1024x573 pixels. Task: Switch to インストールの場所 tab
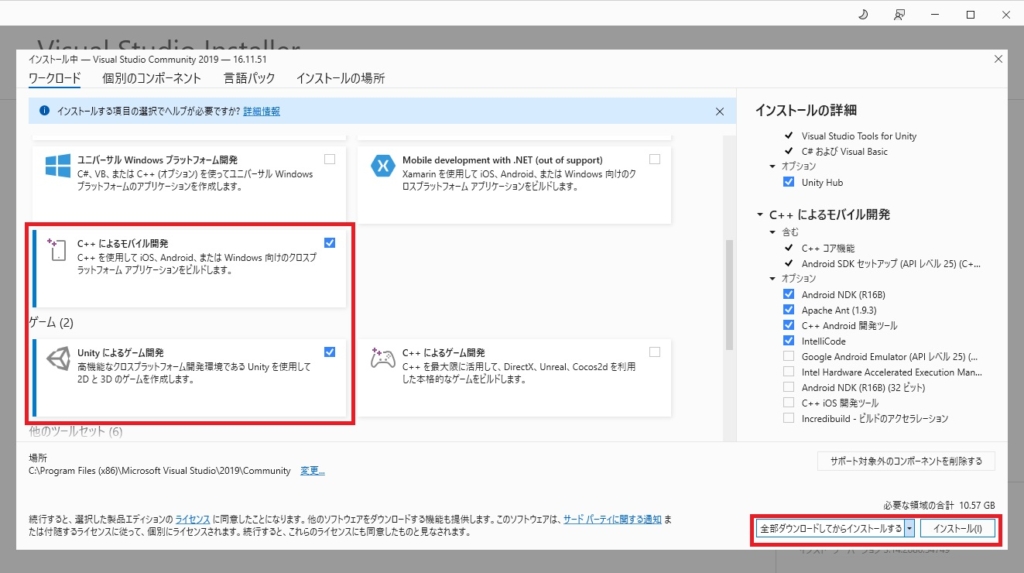pos(340,78)
